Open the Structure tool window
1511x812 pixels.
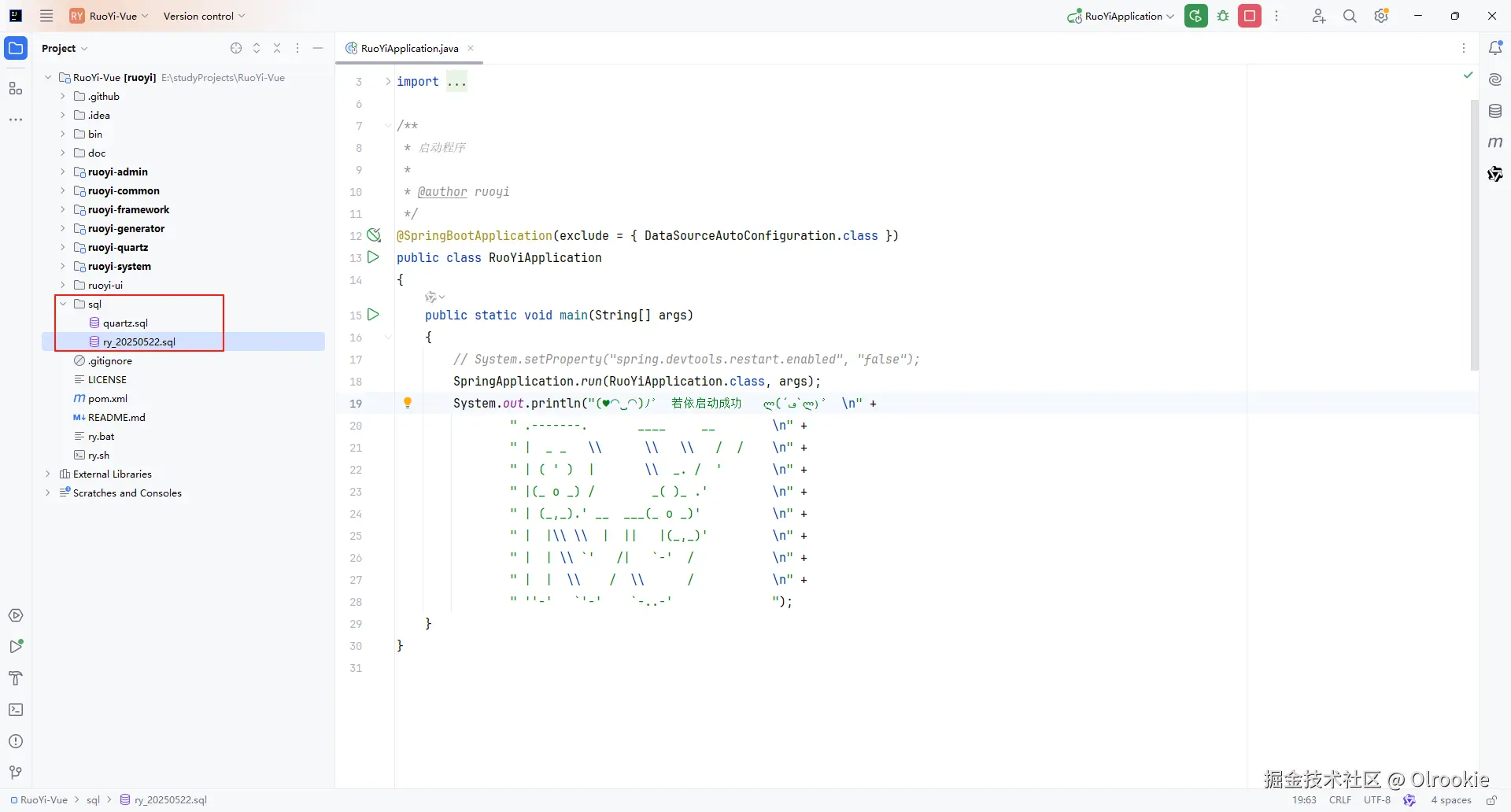coord(16,88)
